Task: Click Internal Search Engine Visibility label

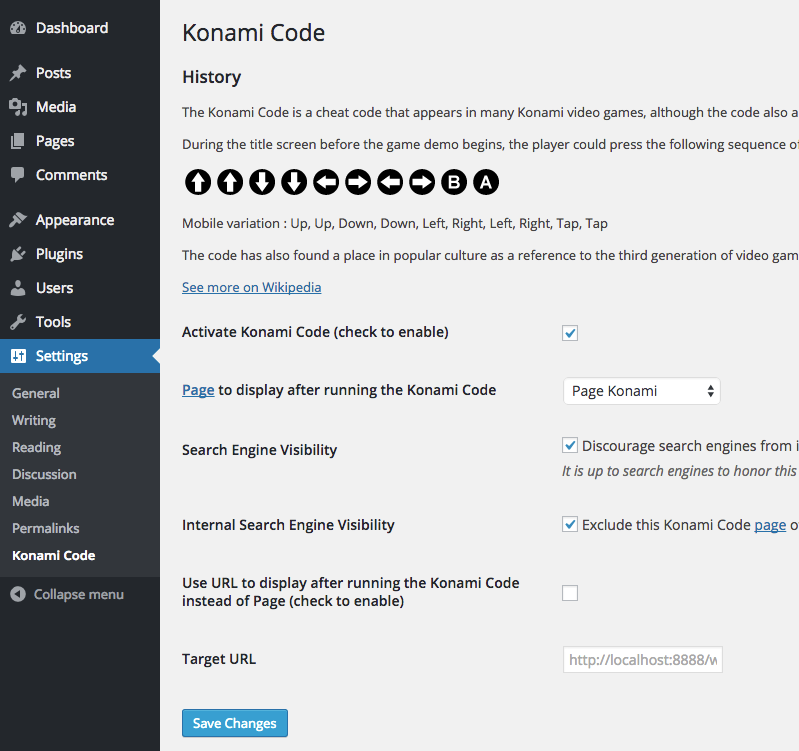Action: coord(288,525)
